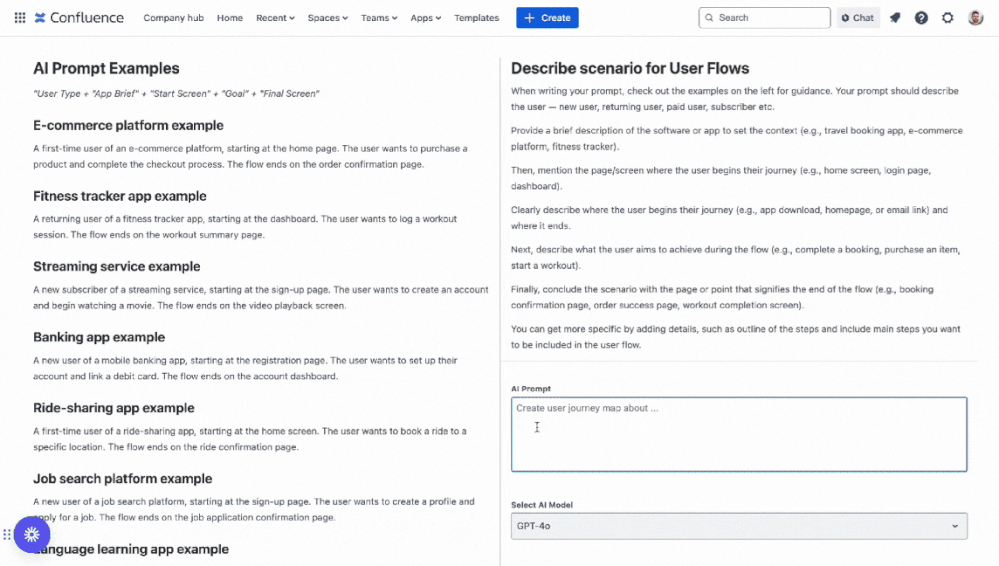Image resolution: width=999 pixels, height=566 pixels.
Task: Click the search magnifier icon
Action: point(709,18)
